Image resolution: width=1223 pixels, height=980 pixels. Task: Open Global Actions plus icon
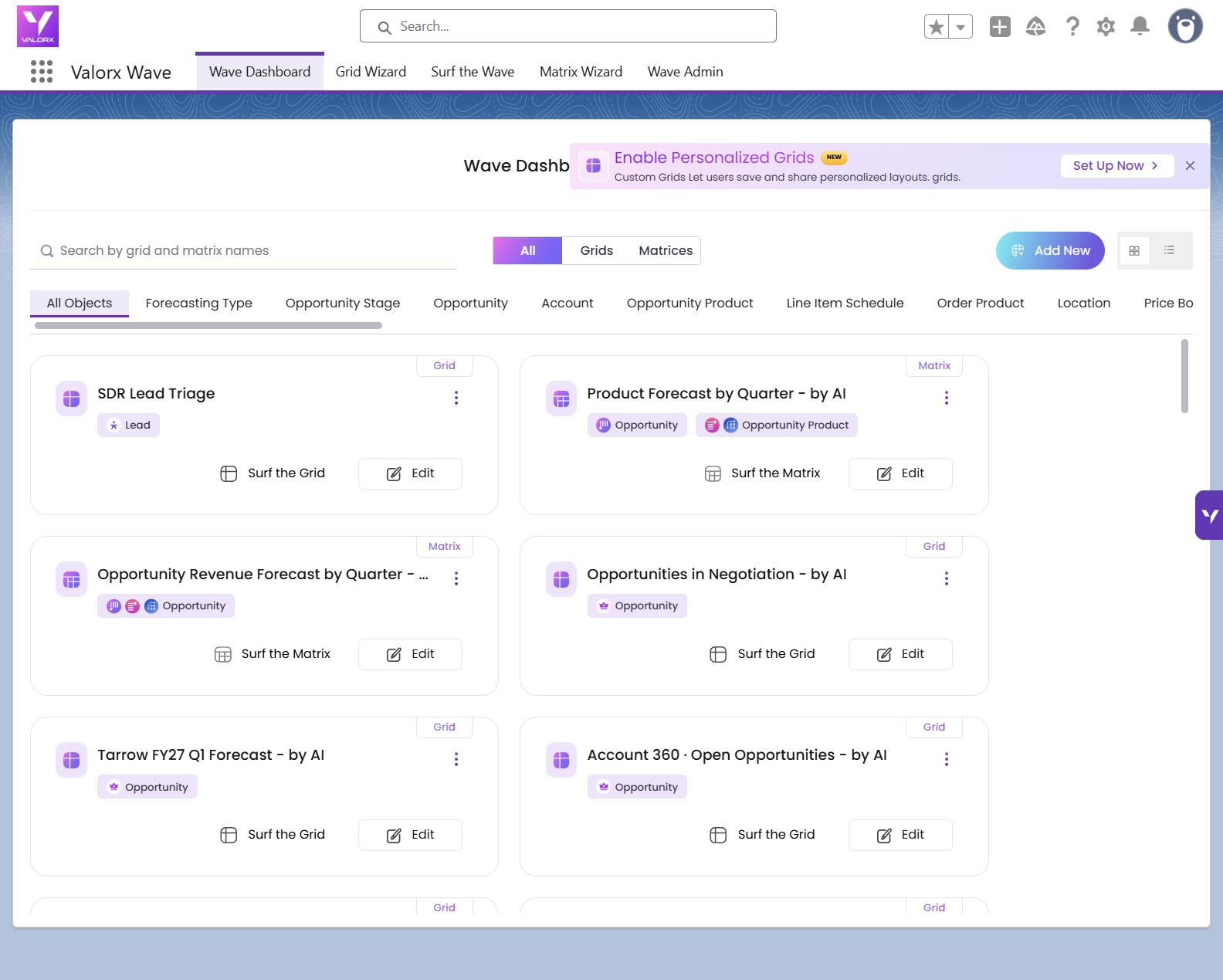coord(1000,27)
